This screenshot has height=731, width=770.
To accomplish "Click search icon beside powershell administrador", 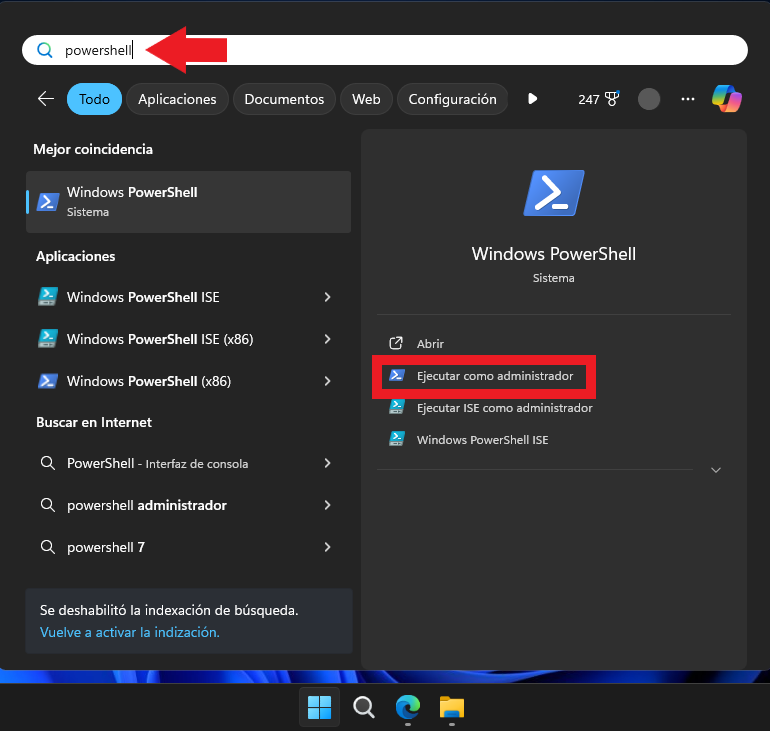I will (48, 505).
